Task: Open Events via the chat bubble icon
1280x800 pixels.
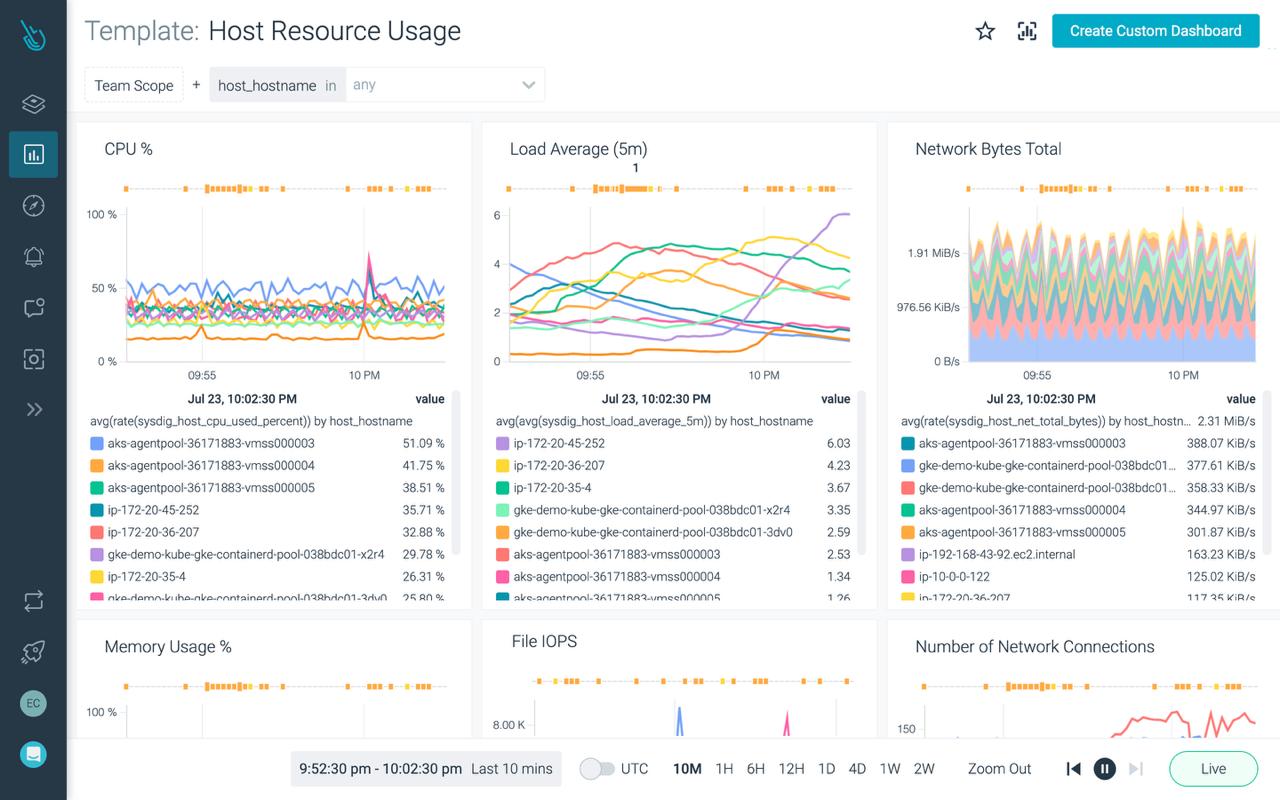Action: pyautogui.click(x=33, y=307)
